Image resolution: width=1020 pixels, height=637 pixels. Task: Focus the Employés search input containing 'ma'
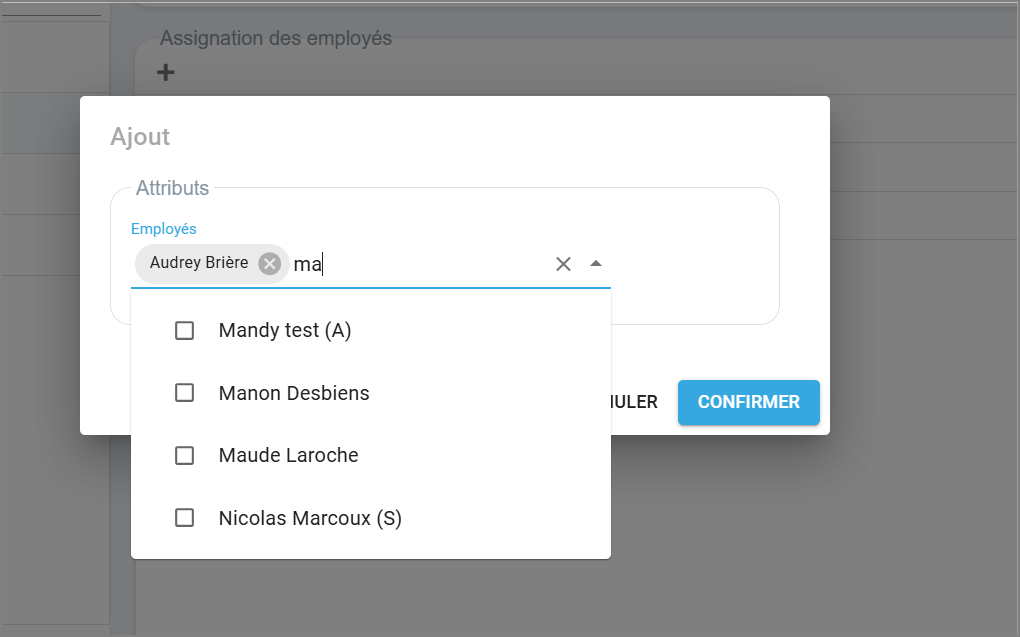coord(420,264)
